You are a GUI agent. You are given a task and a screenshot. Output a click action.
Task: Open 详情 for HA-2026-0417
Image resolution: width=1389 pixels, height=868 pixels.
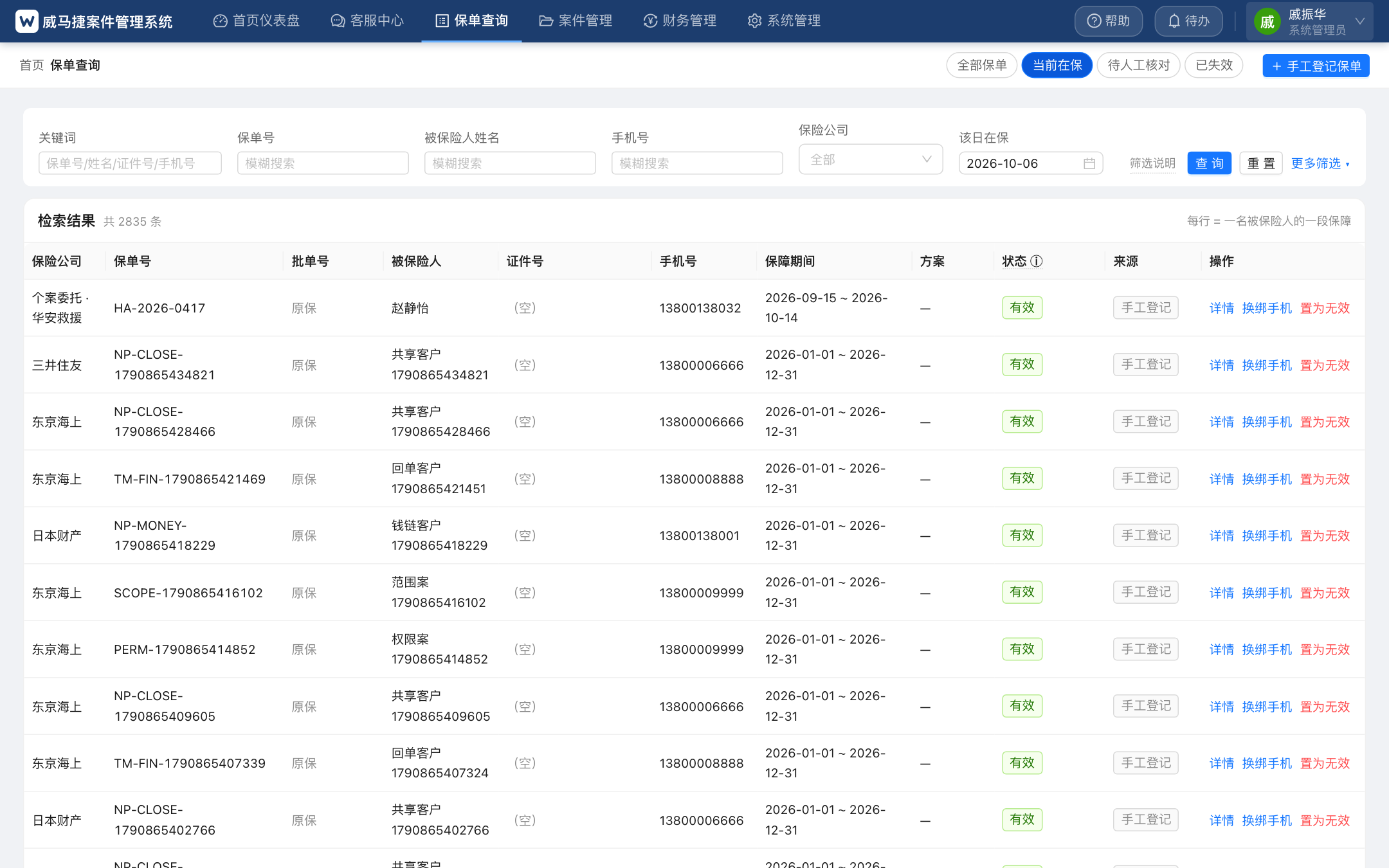[x=1222, y=308]
